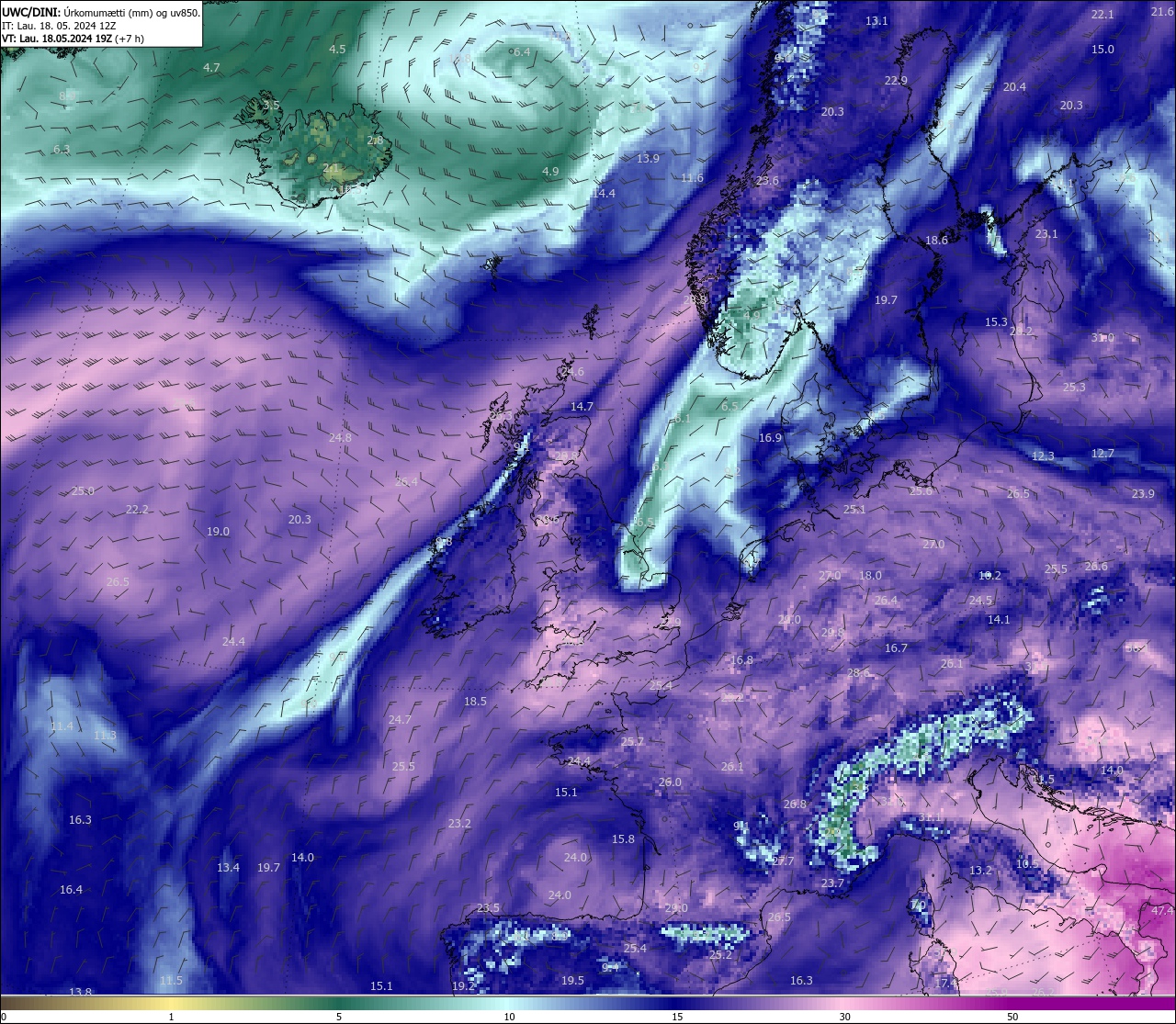Click the 12.3 map value
Viewport: 1176px width, 1024px height.
[1043, 456]
